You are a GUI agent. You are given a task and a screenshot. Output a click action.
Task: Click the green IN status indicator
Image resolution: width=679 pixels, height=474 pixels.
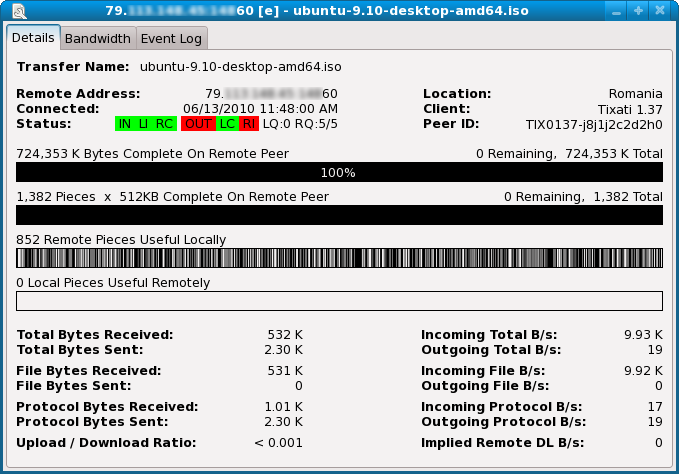pyautogui.click(x=125, y=124)
